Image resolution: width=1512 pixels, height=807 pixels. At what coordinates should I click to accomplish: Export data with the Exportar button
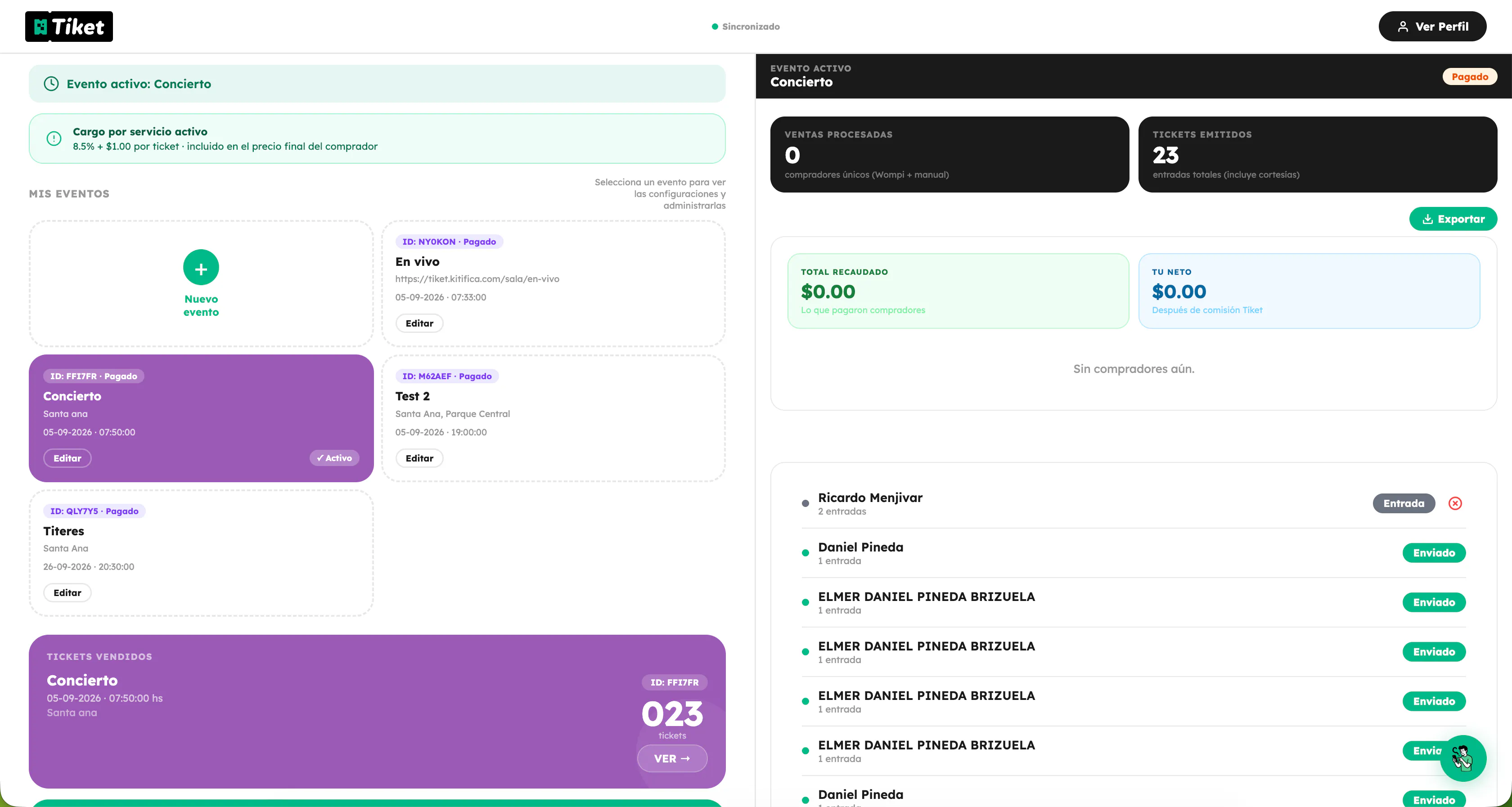pyautogui.click(x=1453, y=219)
